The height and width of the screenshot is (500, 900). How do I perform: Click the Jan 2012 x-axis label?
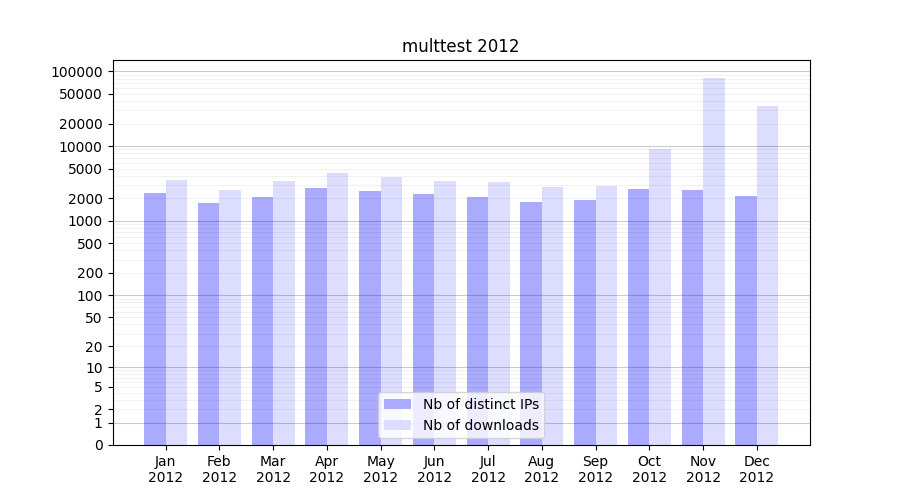tap(165, 469)
